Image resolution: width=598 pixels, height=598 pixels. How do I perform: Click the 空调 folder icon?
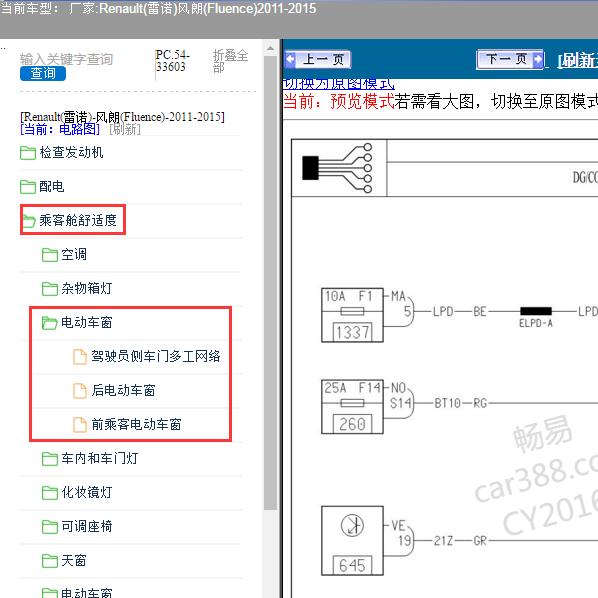click(x=50, y=255)
